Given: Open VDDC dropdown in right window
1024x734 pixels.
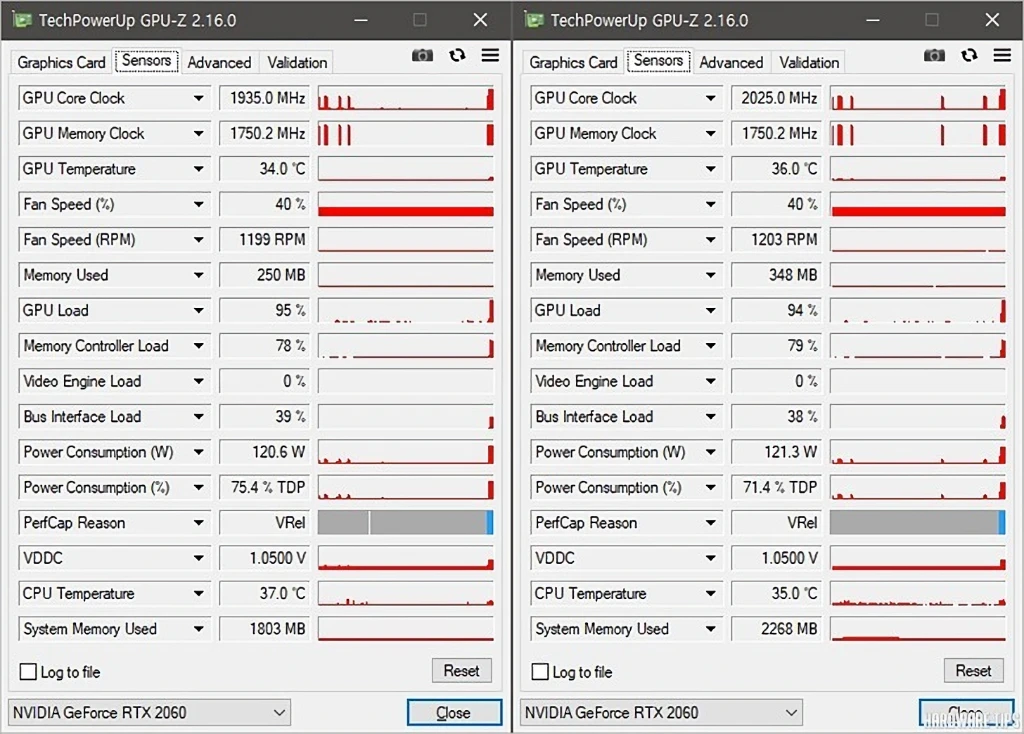Looking at the screenshot, I should tap(710, 558).
